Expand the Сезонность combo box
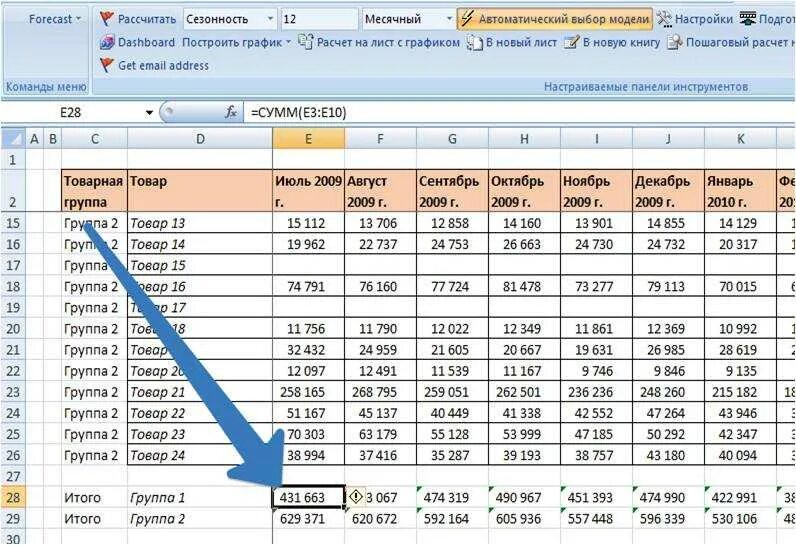 (270, 19)
